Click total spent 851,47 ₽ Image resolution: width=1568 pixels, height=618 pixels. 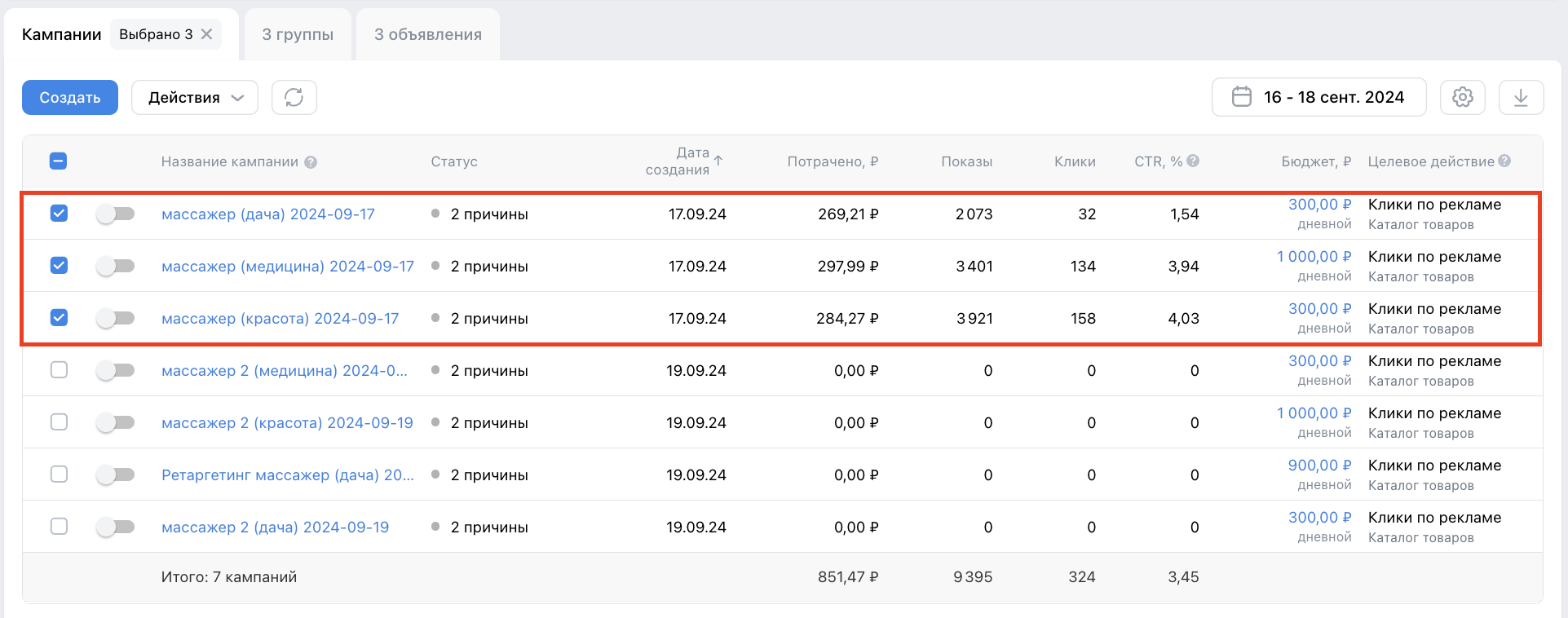[x=848, y=577]
